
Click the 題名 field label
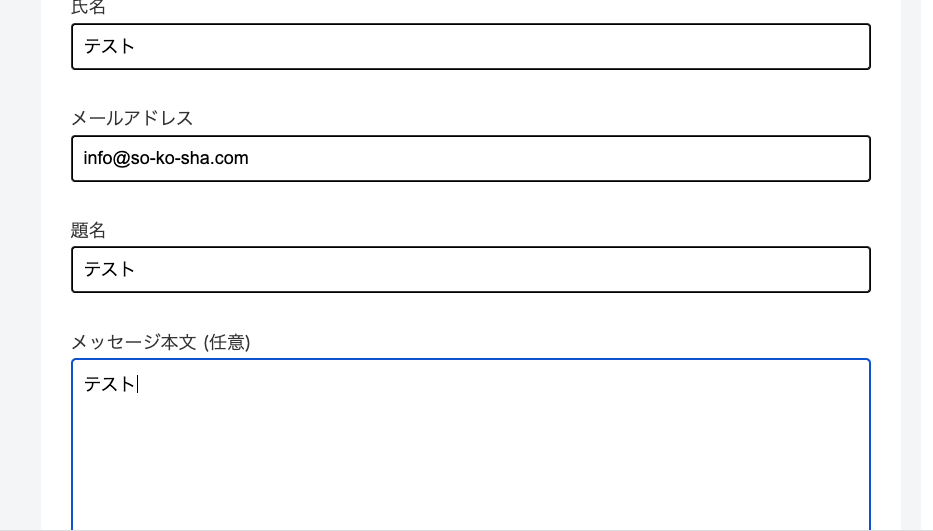coord(88,230)
